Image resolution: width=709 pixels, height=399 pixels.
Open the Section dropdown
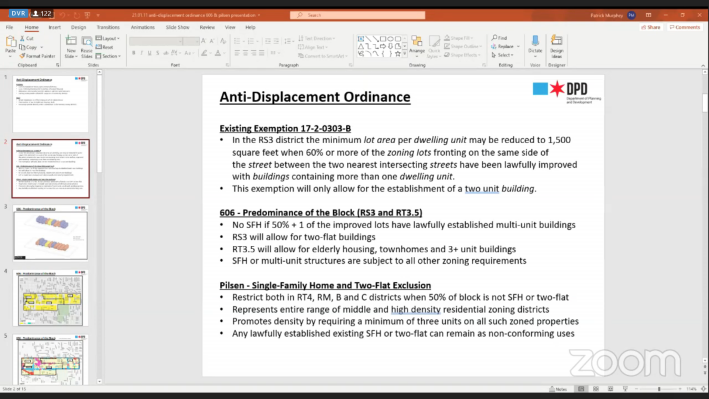pyautogui.click(x=108, y=56)
